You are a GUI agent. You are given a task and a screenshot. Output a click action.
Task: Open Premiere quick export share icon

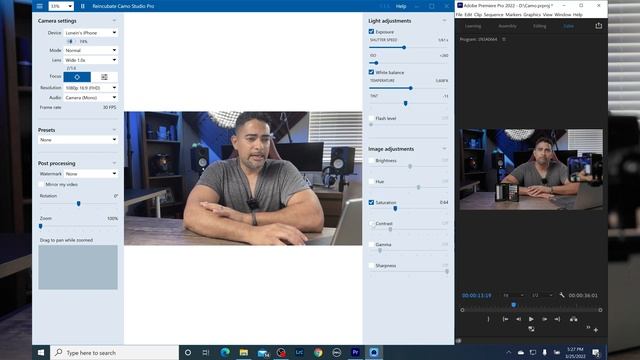598,26
